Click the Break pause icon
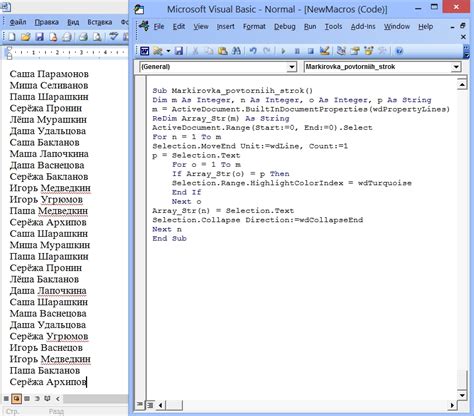474x416 pixels. coord(297,51)
